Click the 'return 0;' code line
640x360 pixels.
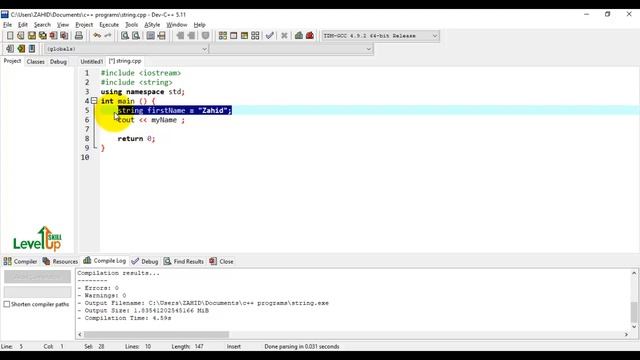136,139
